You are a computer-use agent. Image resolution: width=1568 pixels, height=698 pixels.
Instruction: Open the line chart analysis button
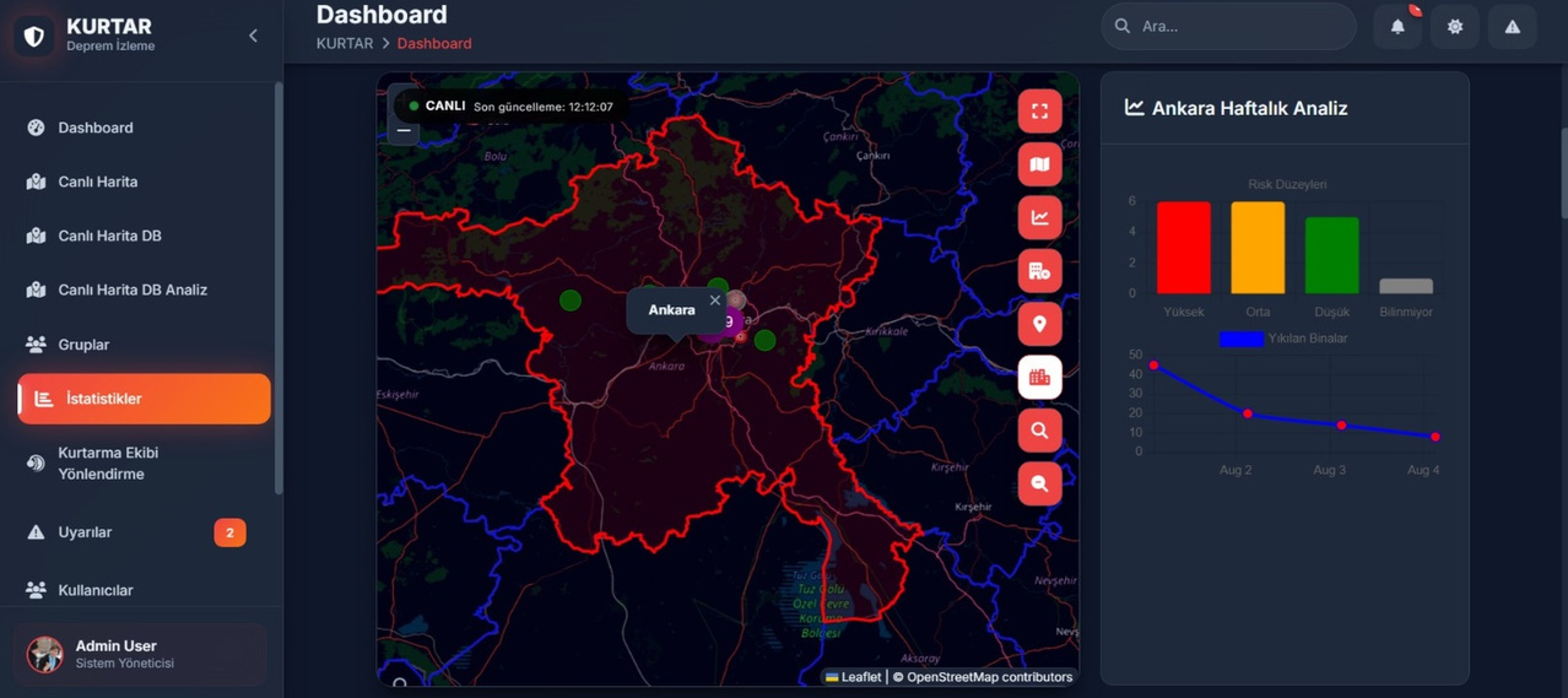(x=1039, y=218)
